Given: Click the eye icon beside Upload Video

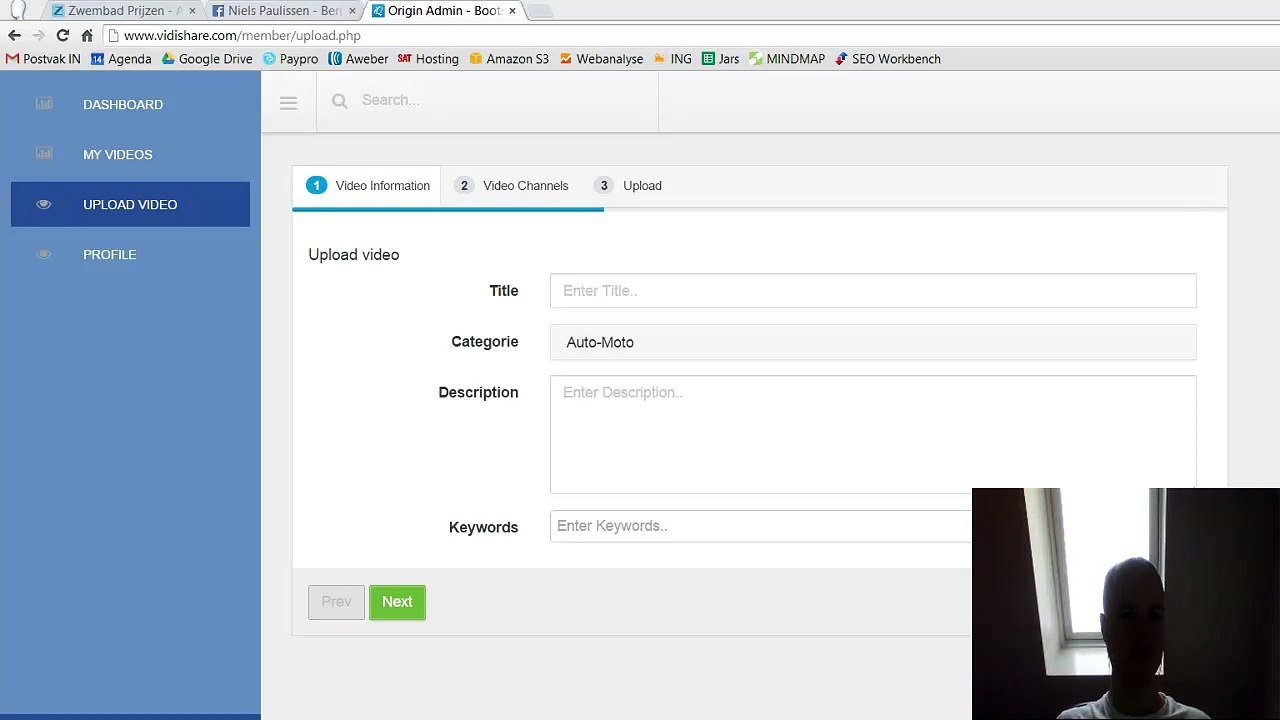Looking at the screenshot, I should click(44, 204).
